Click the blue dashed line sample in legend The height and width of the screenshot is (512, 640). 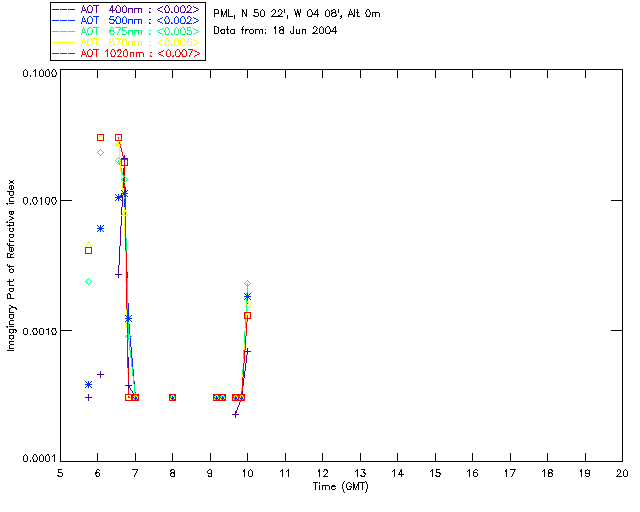64,21
